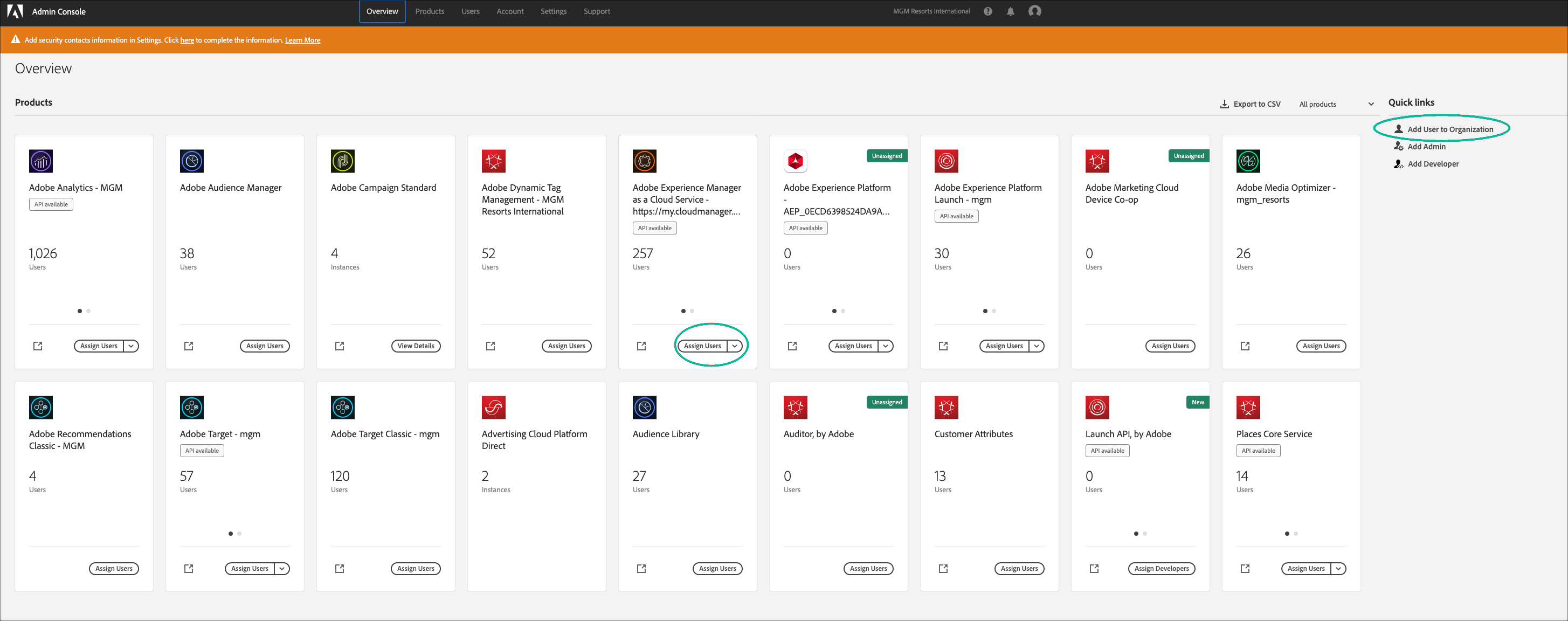
Task: Click the Adobe Media Optimizer product icon
Action: pyautogui.click(x=1248, y=161)
